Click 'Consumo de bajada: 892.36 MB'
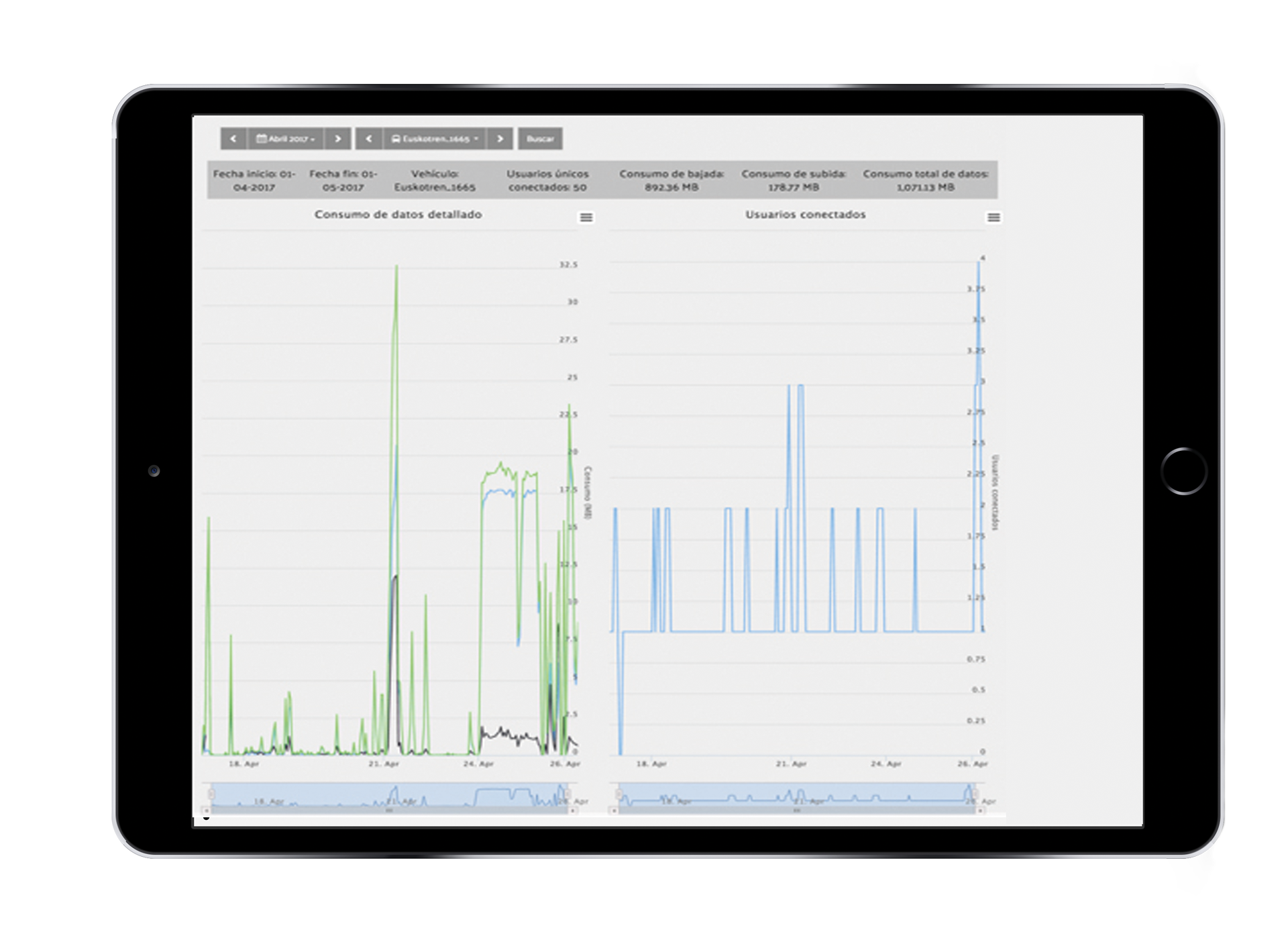Viewport: 1288px width, 938px height. 672,180
